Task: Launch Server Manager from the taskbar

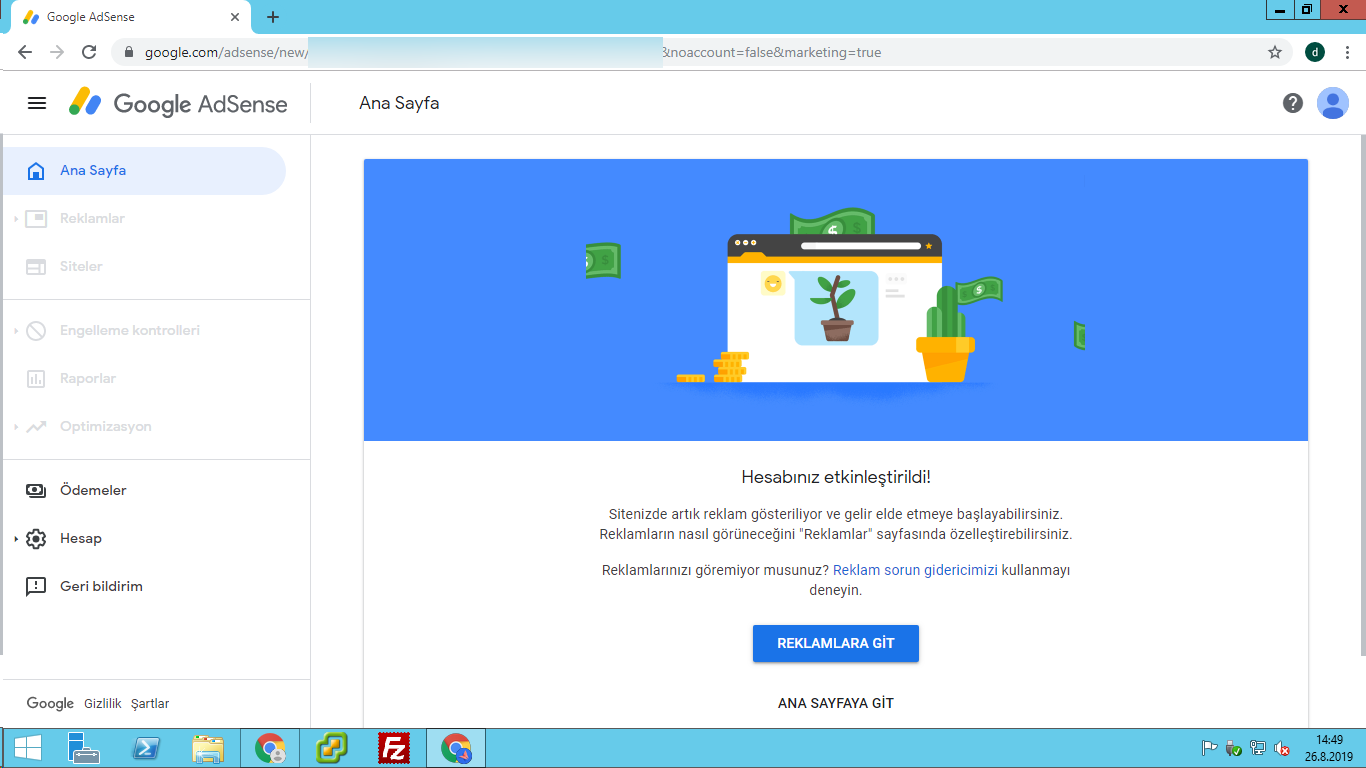Action: (84, 748)
